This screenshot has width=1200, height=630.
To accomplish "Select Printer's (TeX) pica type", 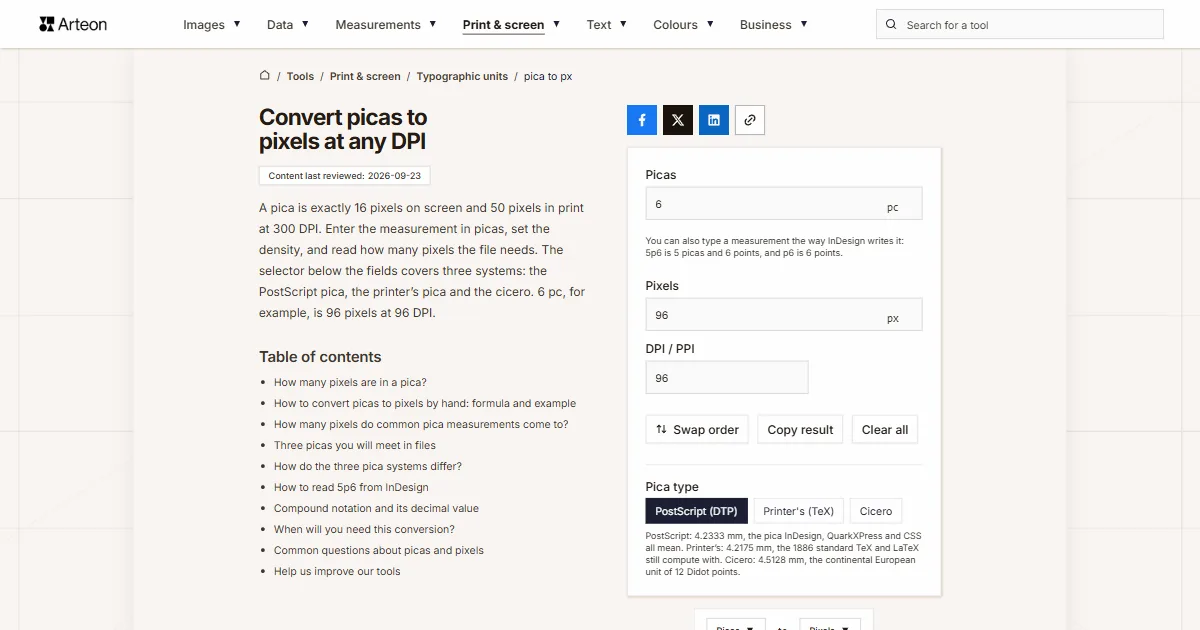I will 798,511.
